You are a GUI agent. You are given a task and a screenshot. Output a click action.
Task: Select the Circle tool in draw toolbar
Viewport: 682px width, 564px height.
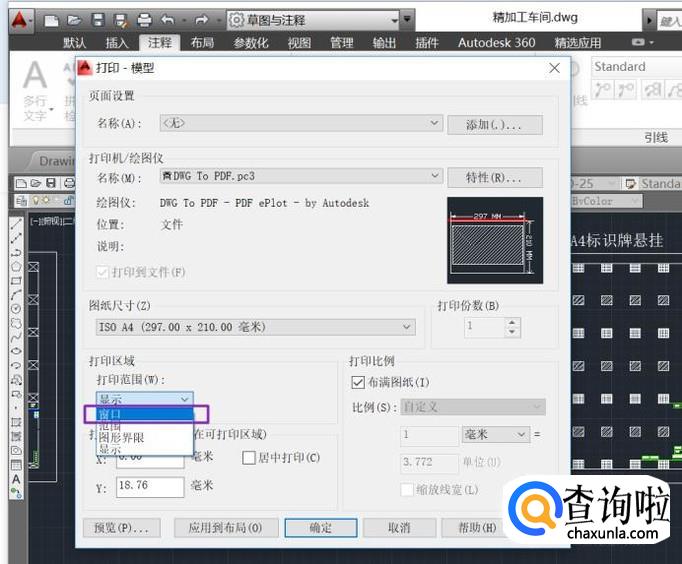(x=16, y=309)
